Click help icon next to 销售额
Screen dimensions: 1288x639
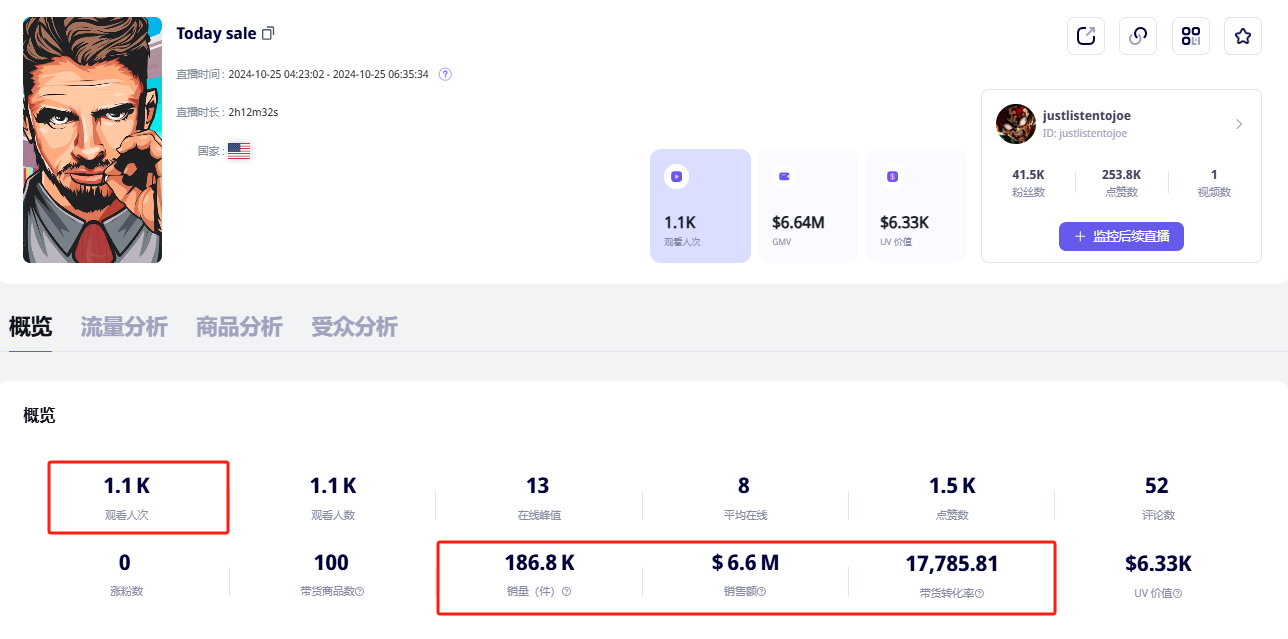pos(762,592)
